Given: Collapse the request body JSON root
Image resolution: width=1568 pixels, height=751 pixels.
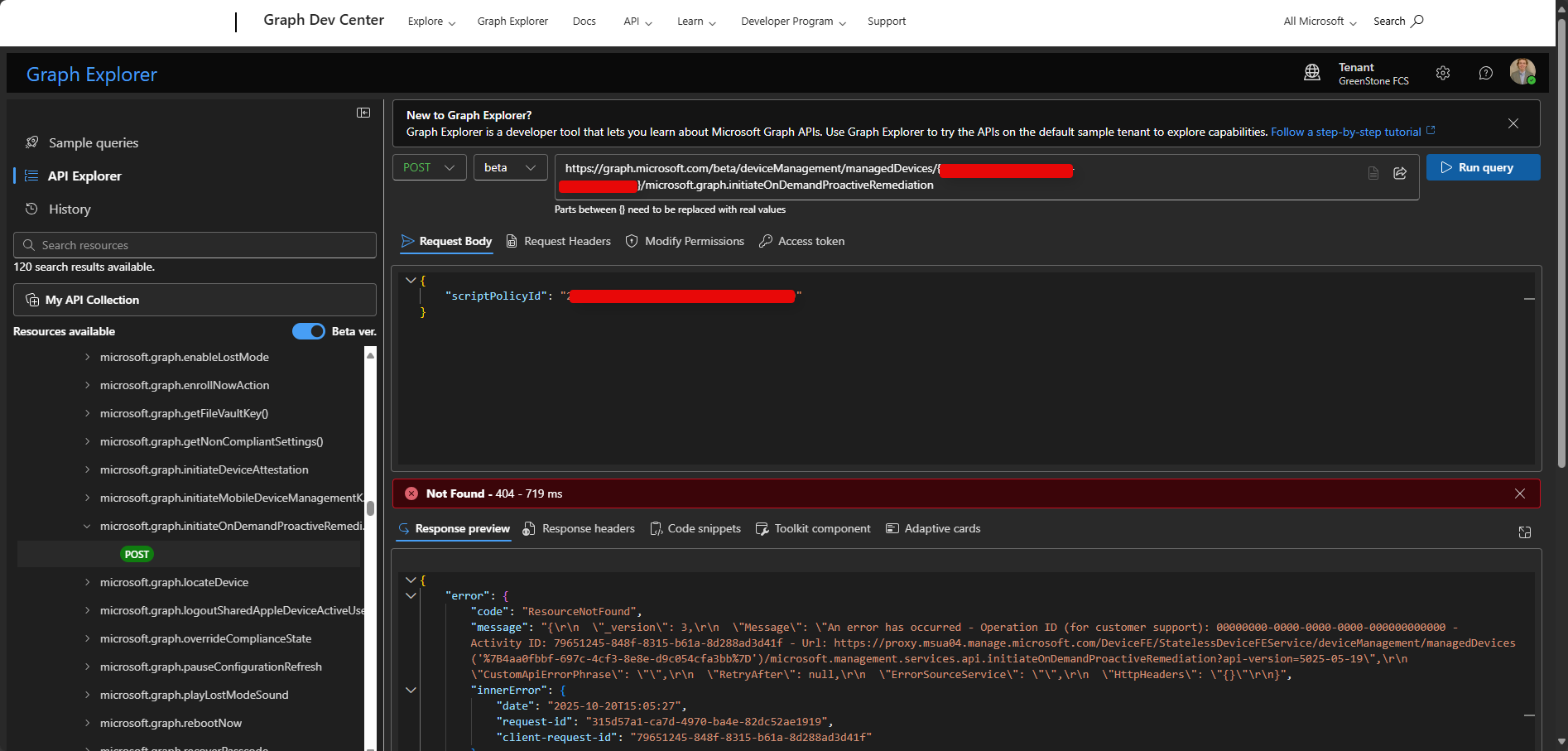Looking at the screenshot, I should pyautogui.click(x=411, y=281).
